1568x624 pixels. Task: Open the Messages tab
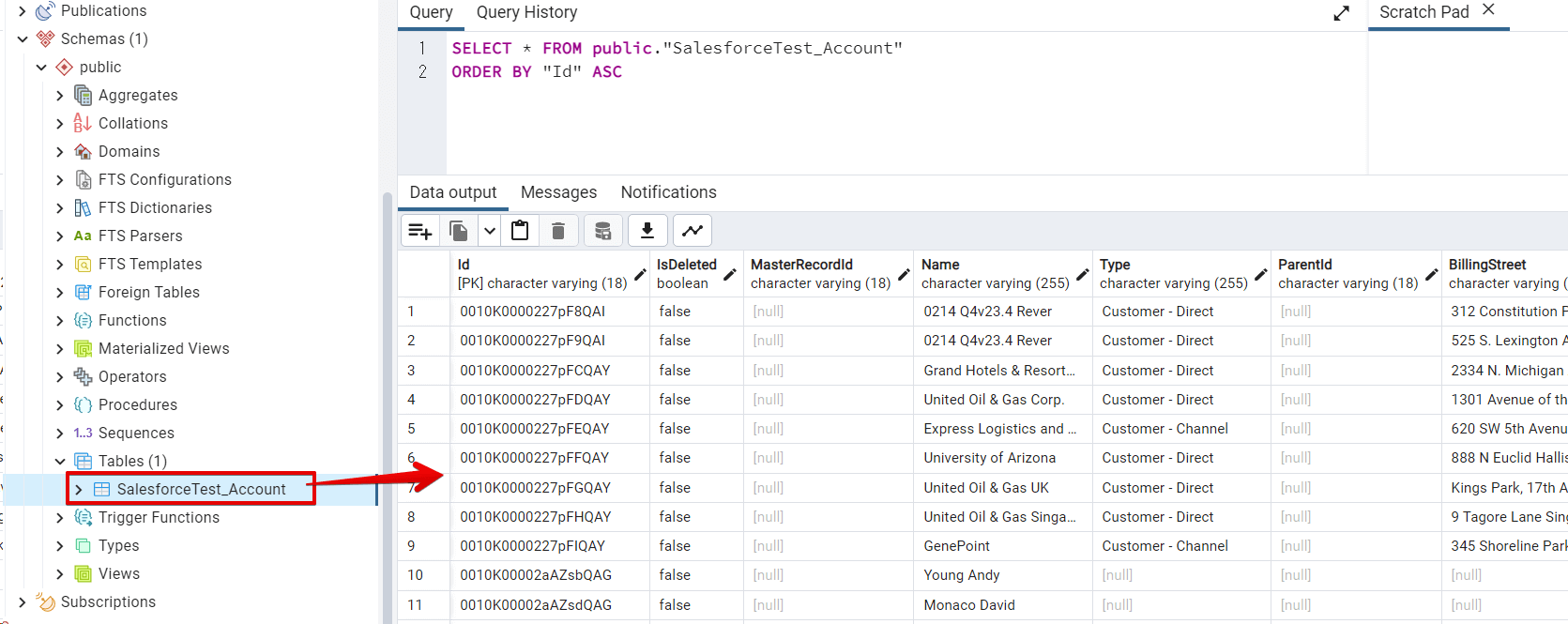click(x=558, y=192)
